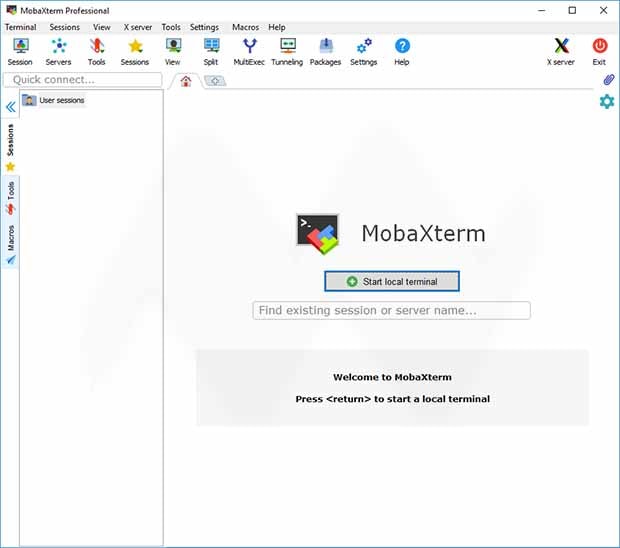Viewport: 620px width, 548px height.
Task: Switch to the Home tab
Action: click(185, 81)
